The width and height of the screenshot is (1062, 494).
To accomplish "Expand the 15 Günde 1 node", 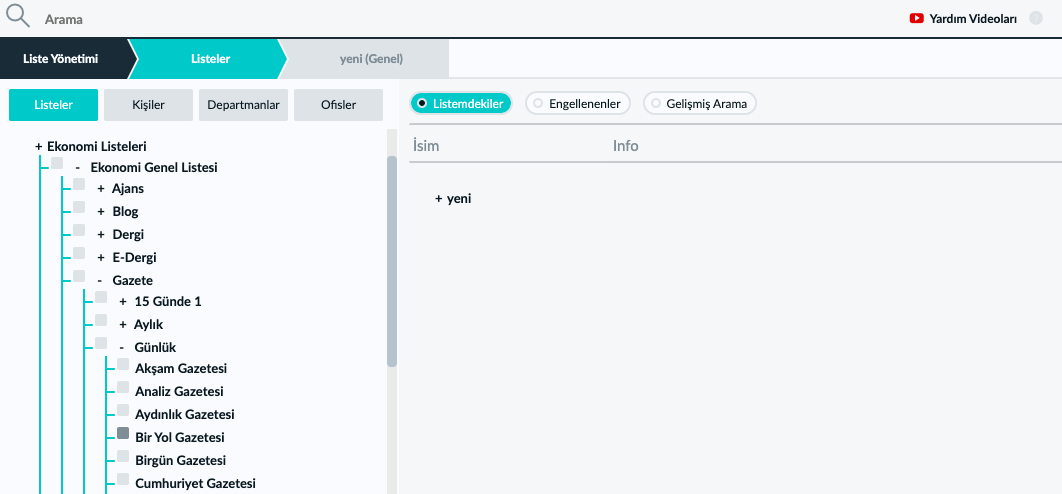I will (123, 302).
